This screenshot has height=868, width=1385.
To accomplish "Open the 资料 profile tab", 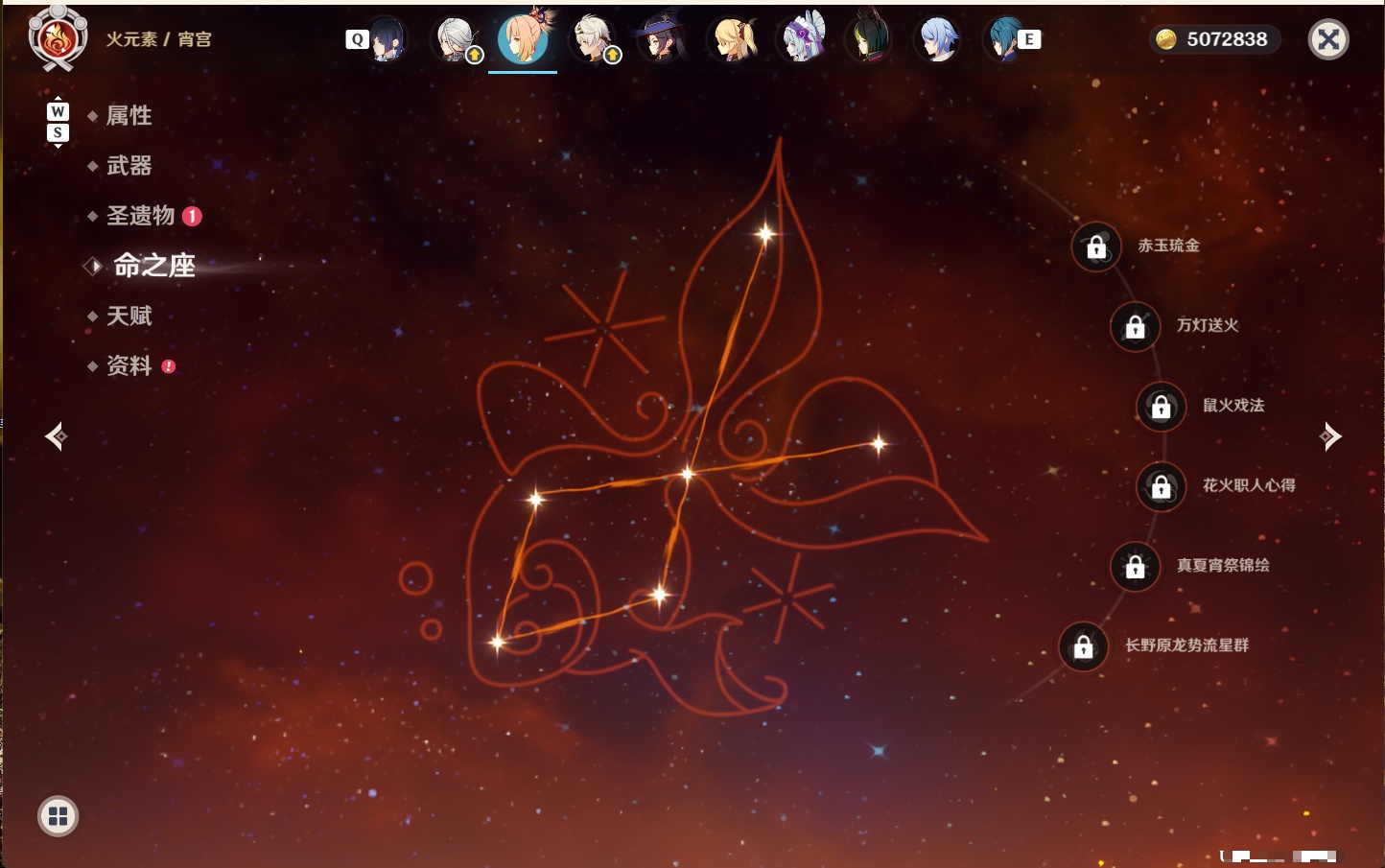I will pos(130,366).
